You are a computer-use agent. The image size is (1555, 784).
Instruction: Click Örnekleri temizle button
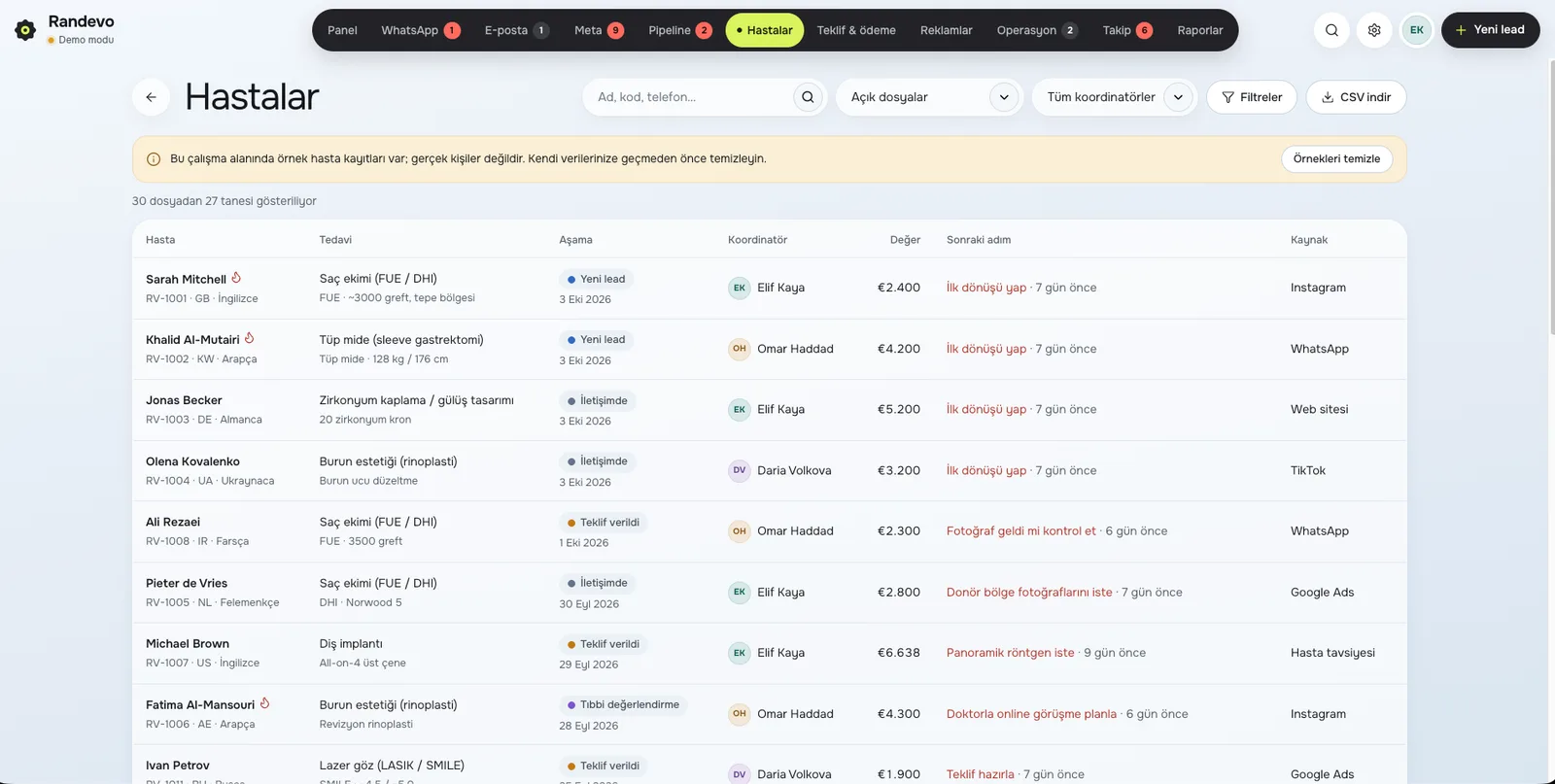pos(1336,159)
